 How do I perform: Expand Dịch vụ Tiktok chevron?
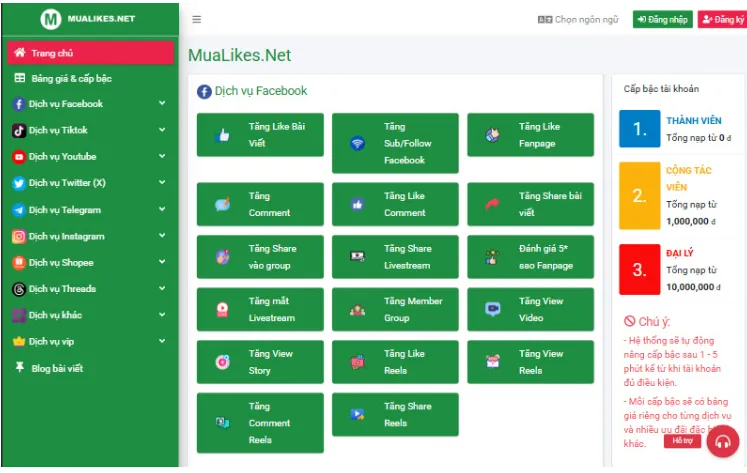pyautogui.click(x=162, y=130)
